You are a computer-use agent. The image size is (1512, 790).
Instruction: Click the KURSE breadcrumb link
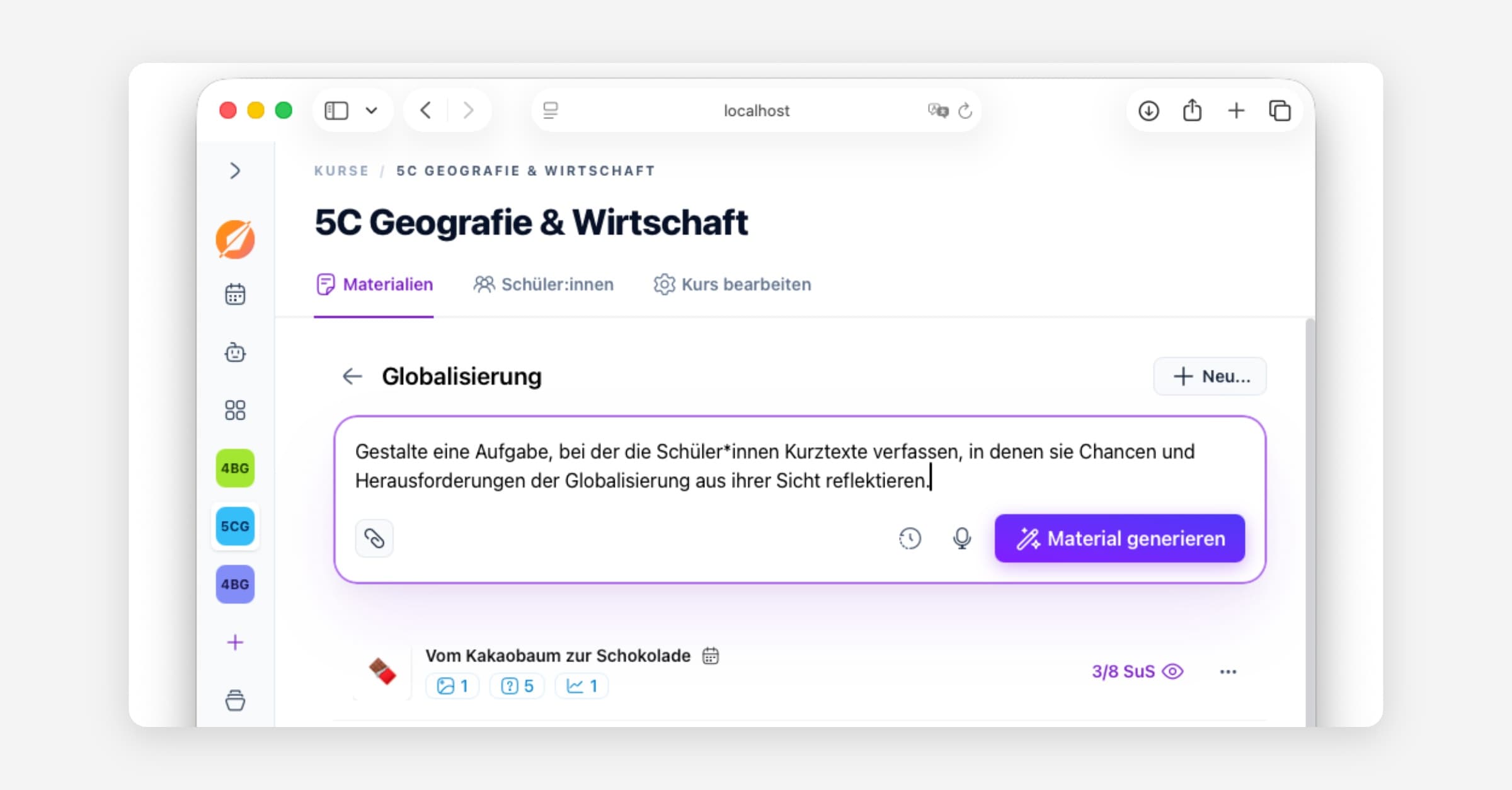(x=341, y=171)
